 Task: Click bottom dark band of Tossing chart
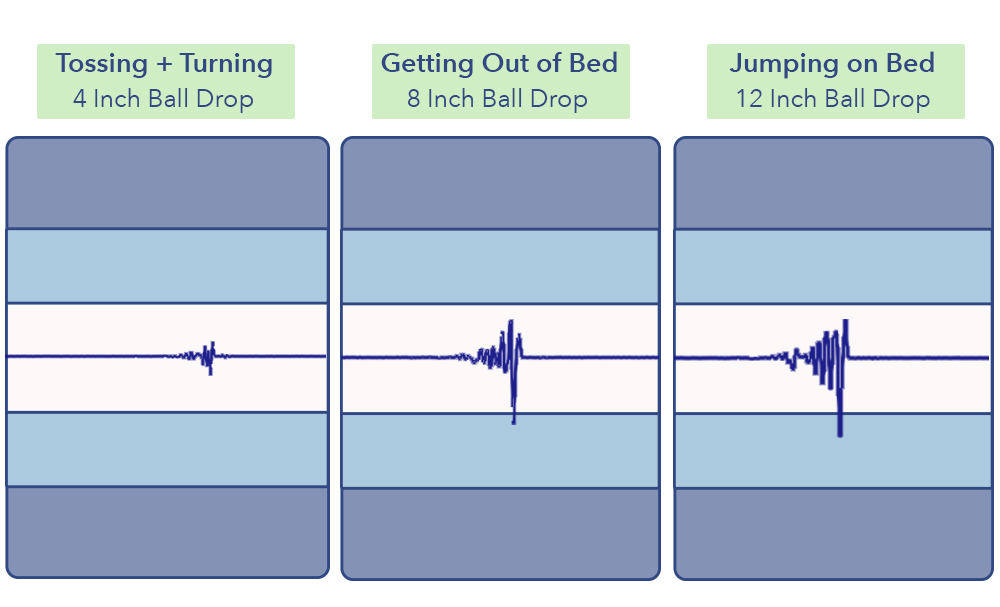click(168, 532)
